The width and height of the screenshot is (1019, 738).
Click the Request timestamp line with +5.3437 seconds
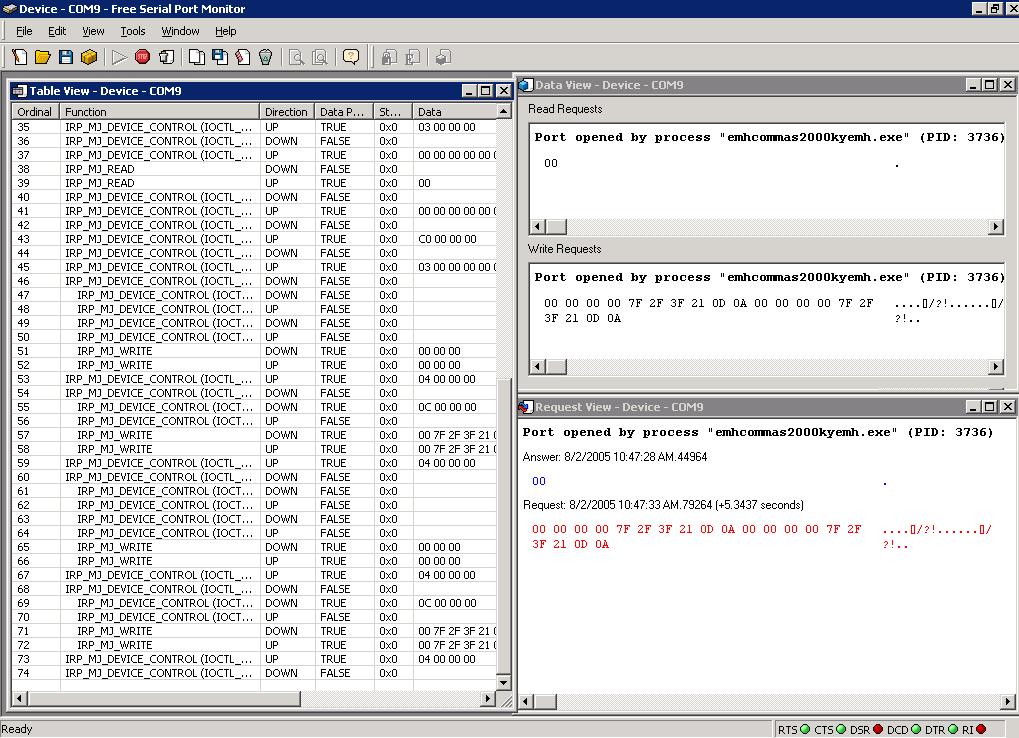(663, 505)
